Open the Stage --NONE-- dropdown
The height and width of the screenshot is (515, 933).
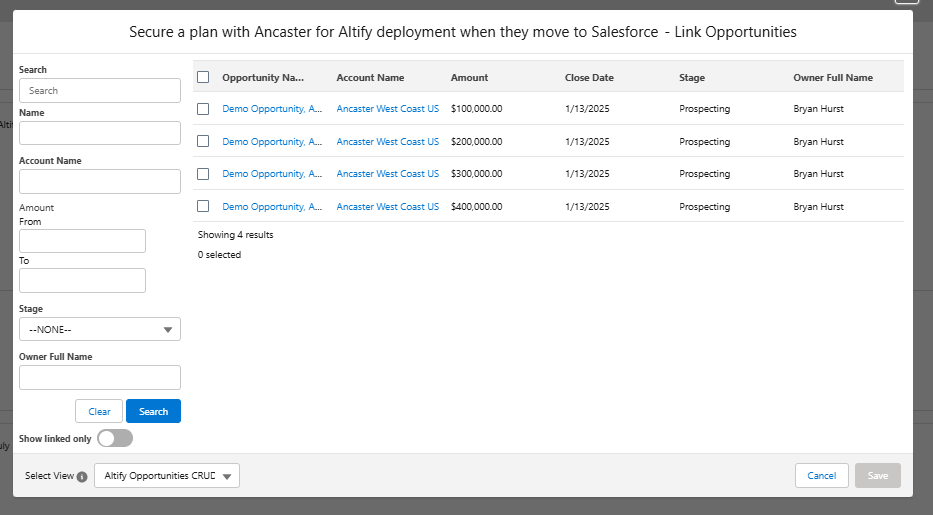pyautogui.click(x=100, y=329)
